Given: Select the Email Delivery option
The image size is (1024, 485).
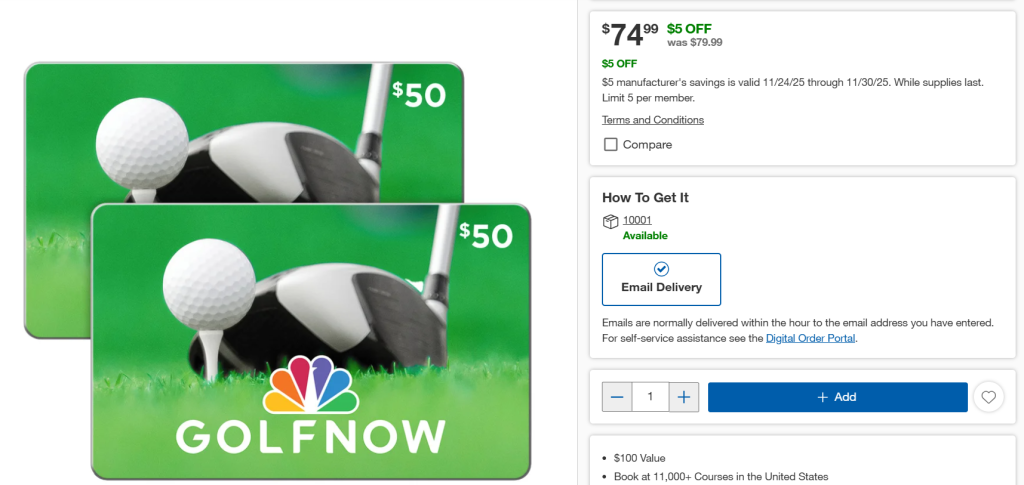Looking at the screenshot, I should tap(661, 278).
